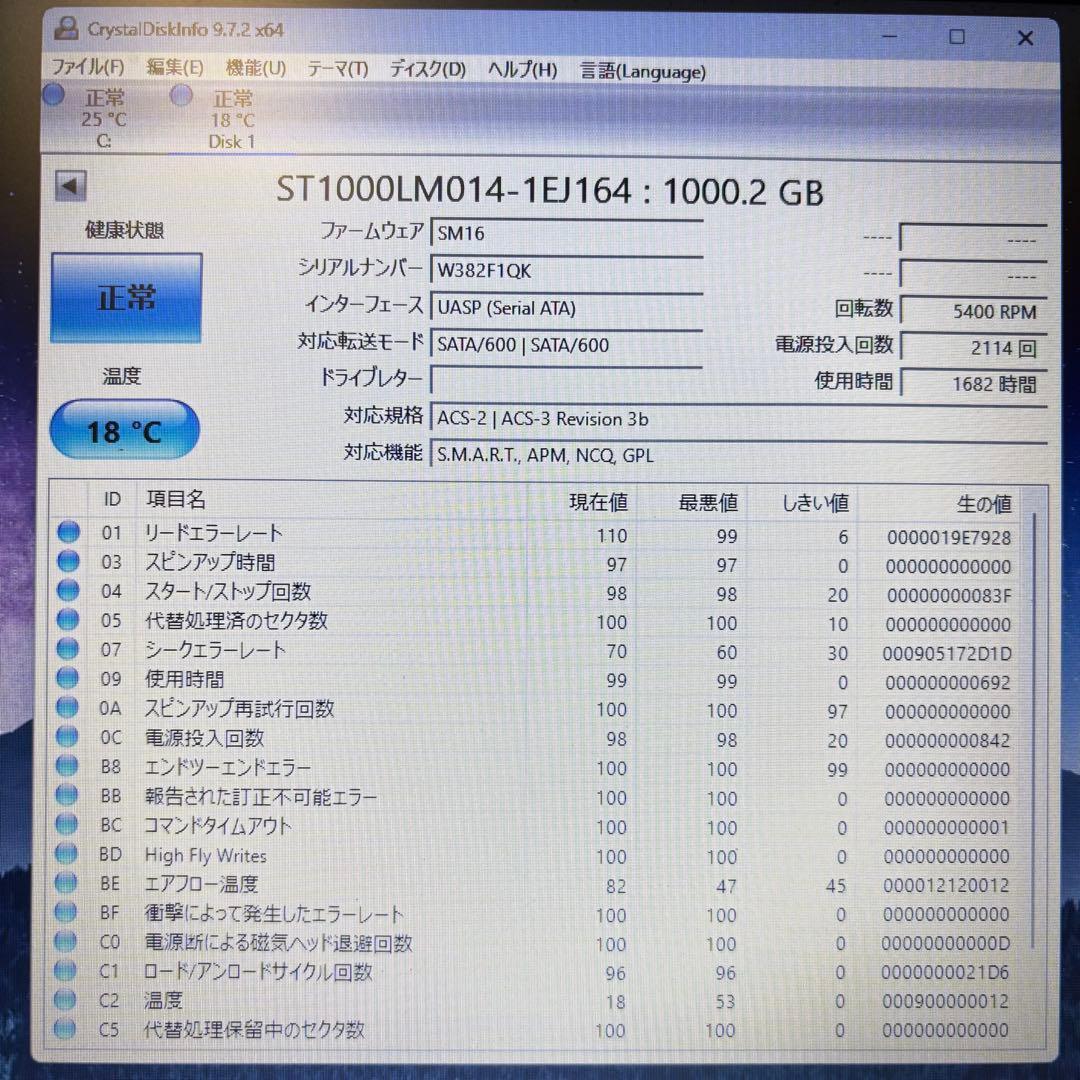The width and height of the screenshot is (1080, 1080).
Task: Open the 言語(Language) menu
Action: point(643,71)
